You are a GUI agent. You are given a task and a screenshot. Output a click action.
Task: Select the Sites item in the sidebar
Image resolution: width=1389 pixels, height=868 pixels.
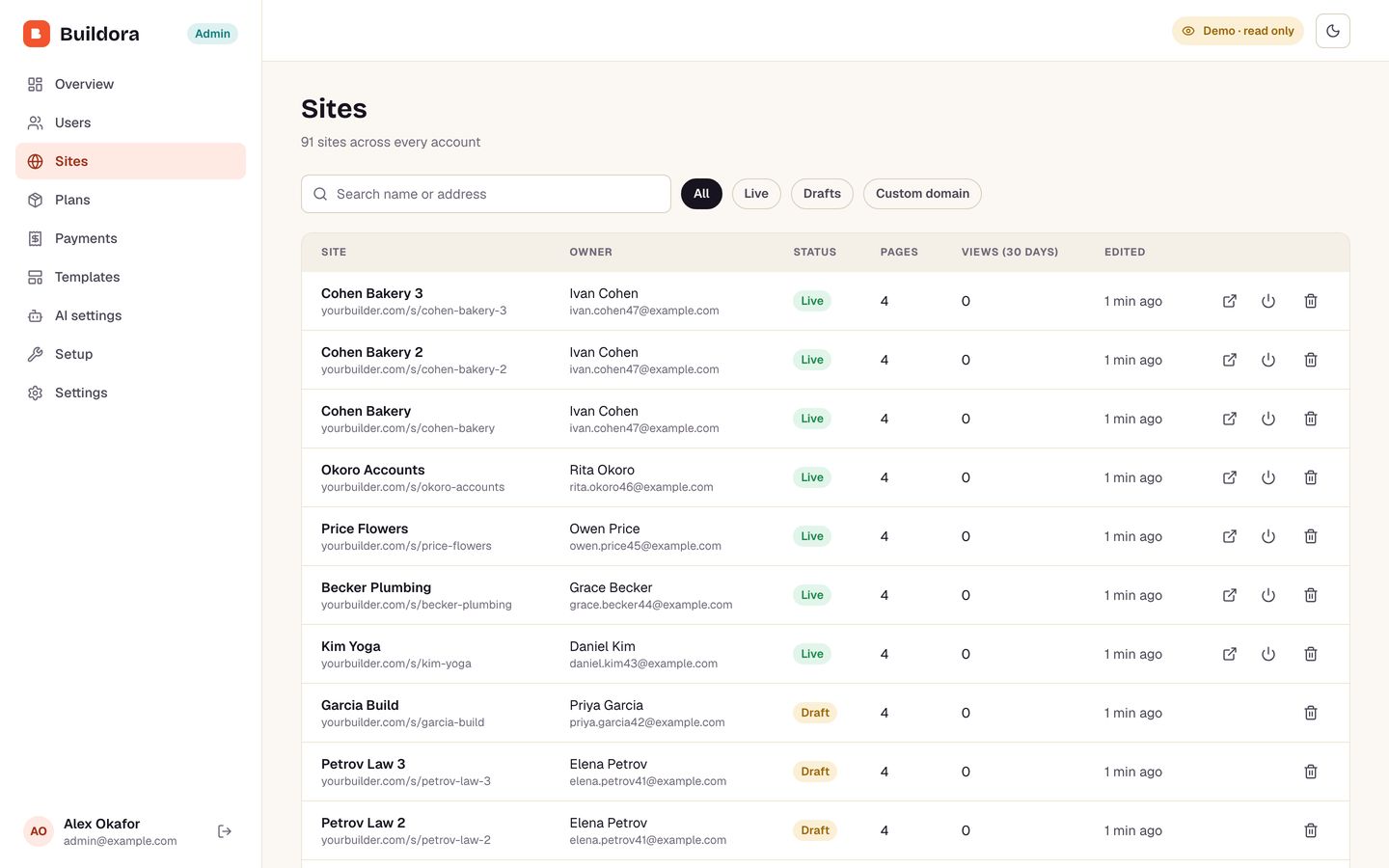click(x=130, y=161)
